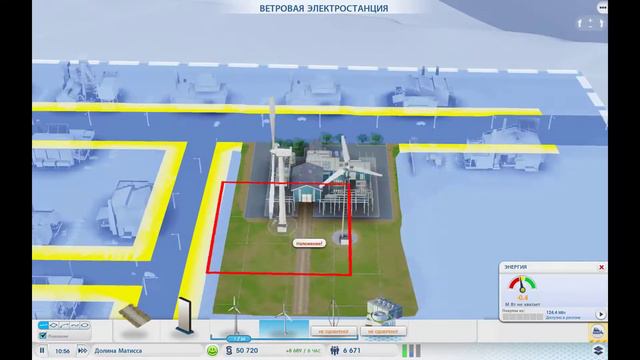
Task: Click the empty purchased-power bar in energy panel
Action: (522, 316)
